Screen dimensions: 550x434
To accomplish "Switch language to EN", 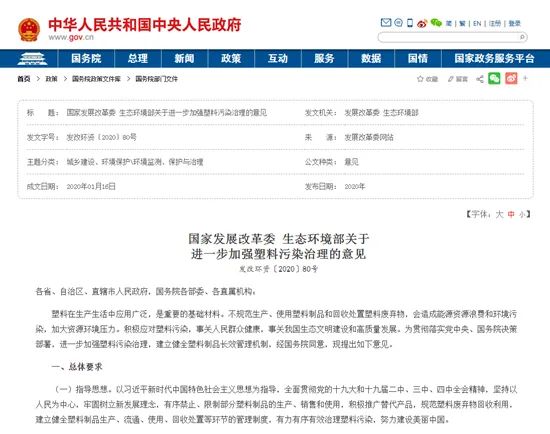I will tap(477, 24).
